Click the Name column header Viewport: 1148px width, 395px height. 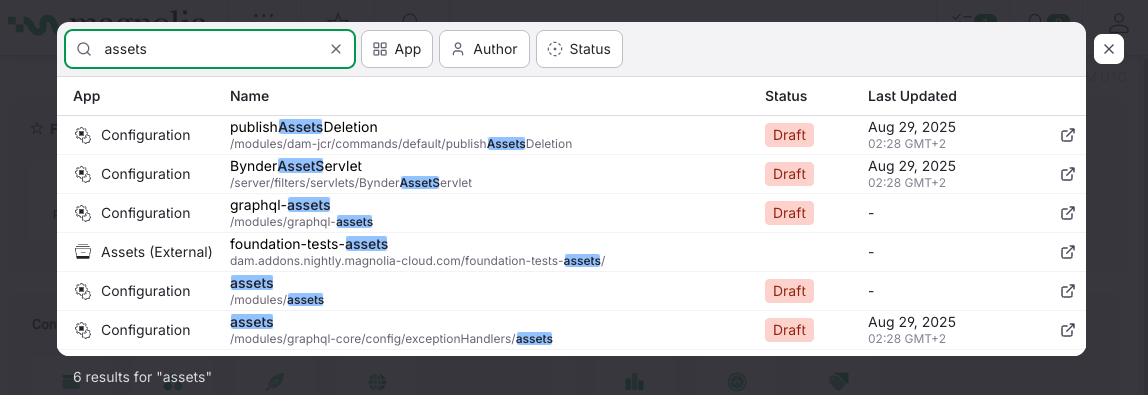pos(250,96)
